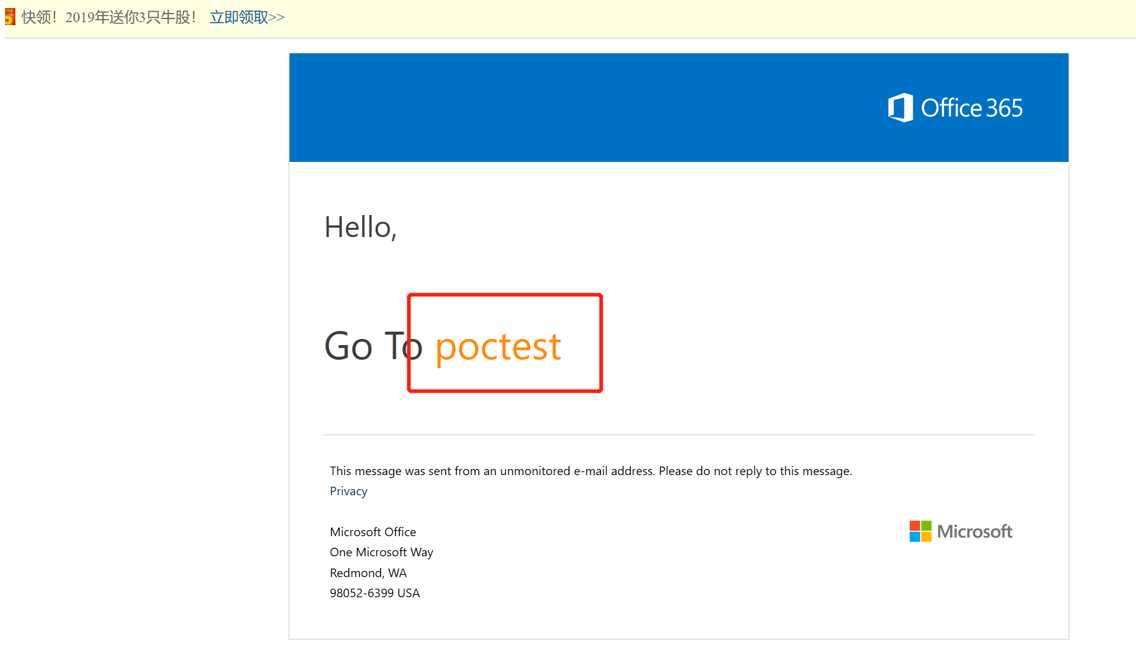Select the 'Hello,' greeting text
Viewport: 1136px width, 660px height.
click(360, 227)
